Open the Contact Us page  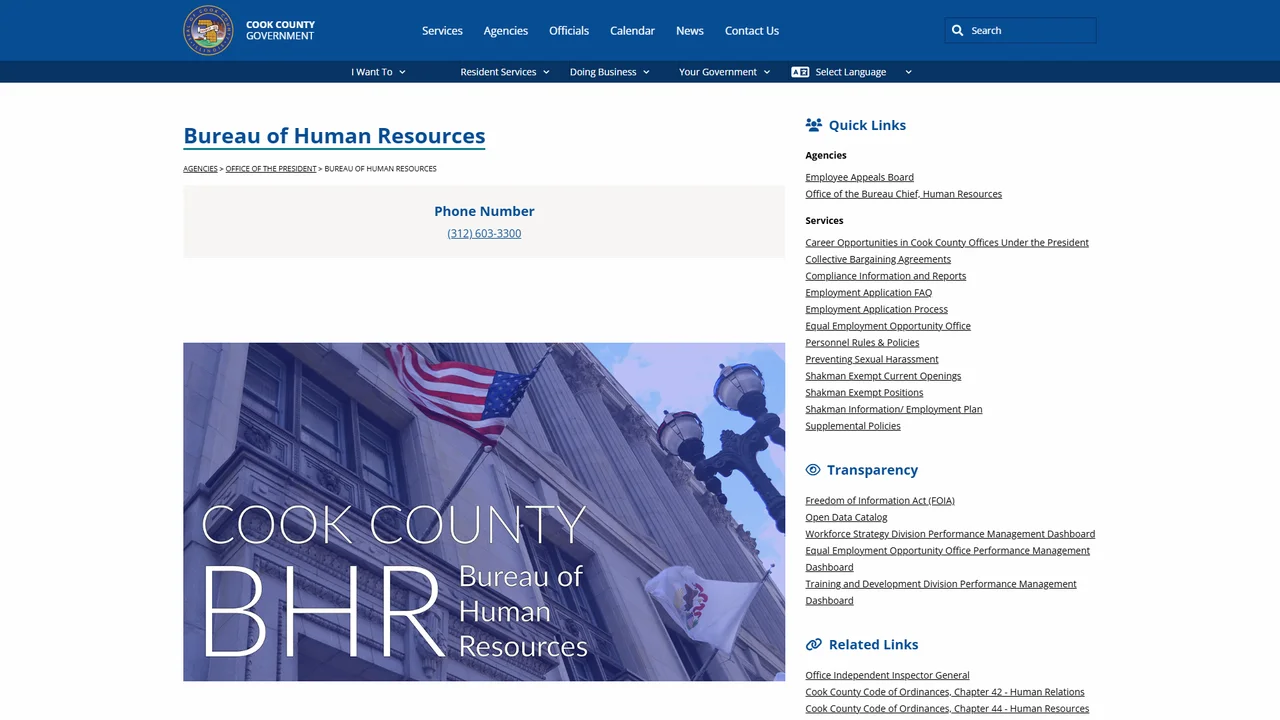[x=752, y=30]
